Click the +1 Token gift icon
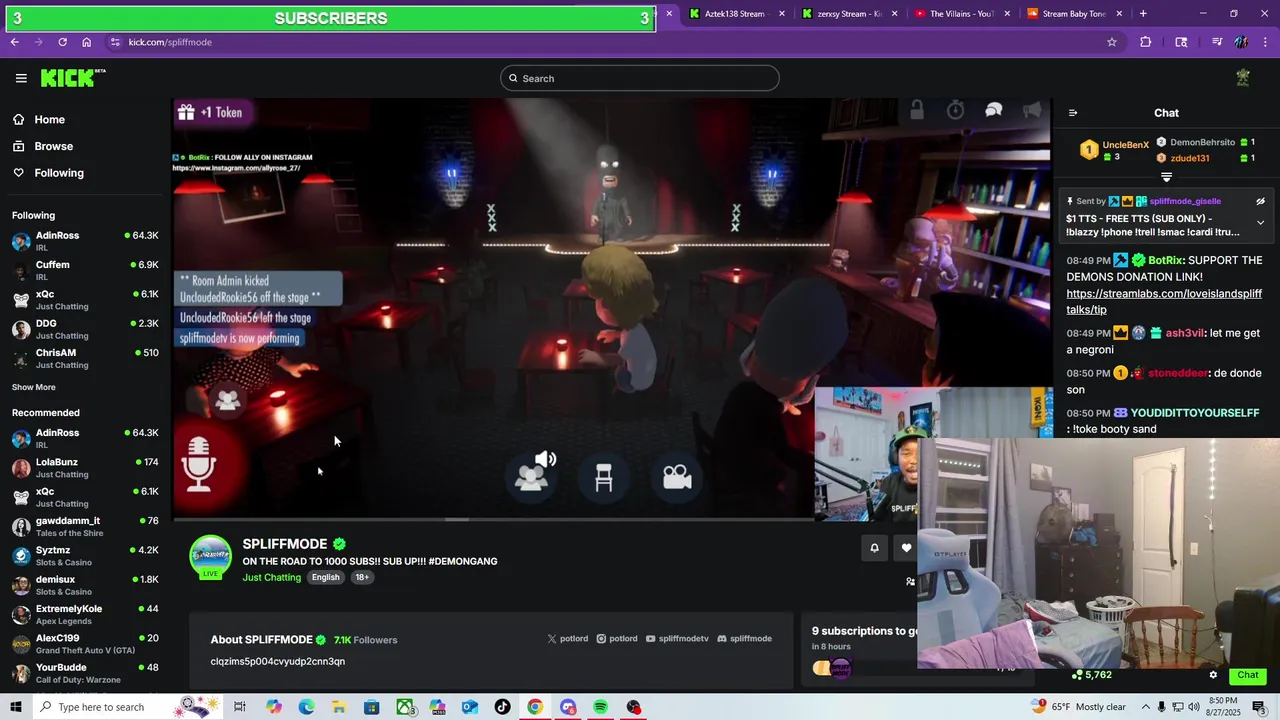This screenshot has height=720, width=1280. (x=186, y=112)
